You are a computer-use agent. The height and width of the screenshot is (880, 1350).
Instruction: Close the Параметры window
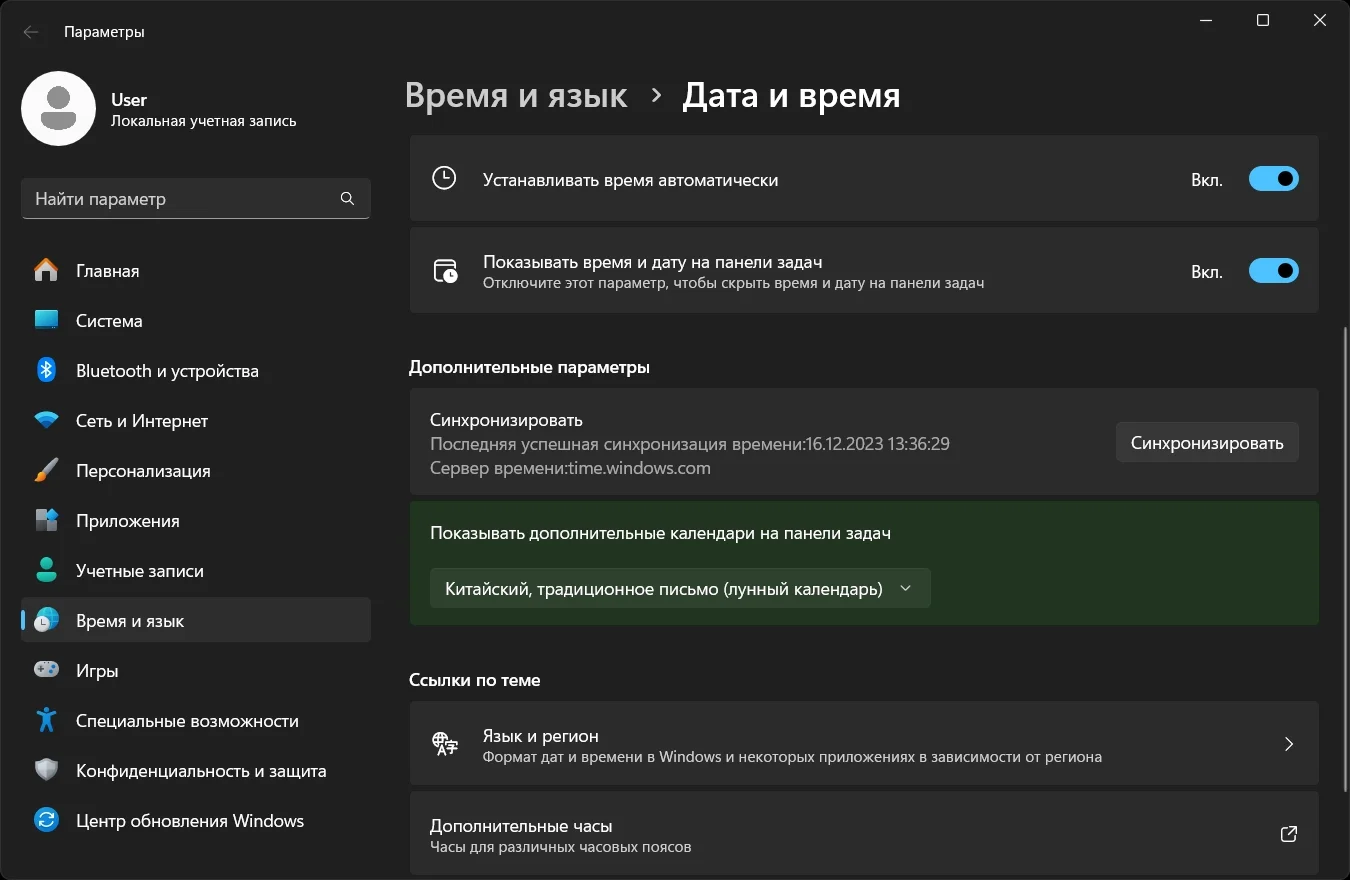[x=1320, y=21]
